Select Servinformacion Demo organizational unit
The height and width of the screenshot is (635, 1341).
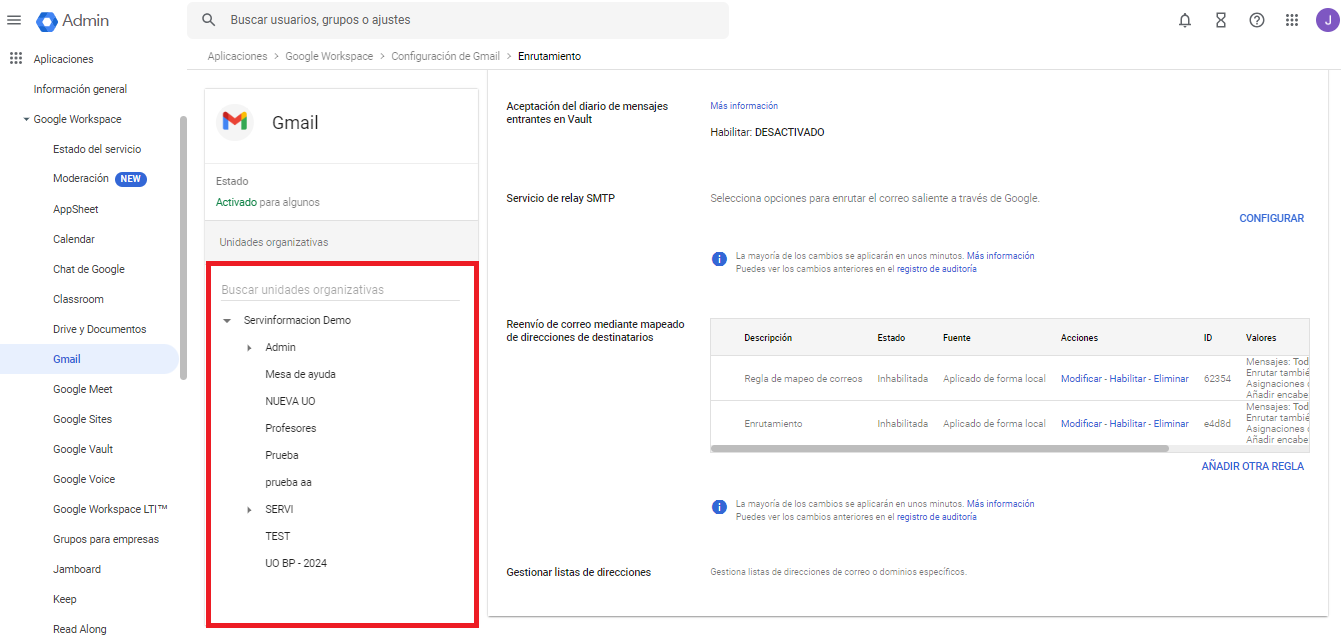click(x=297, y=321)
